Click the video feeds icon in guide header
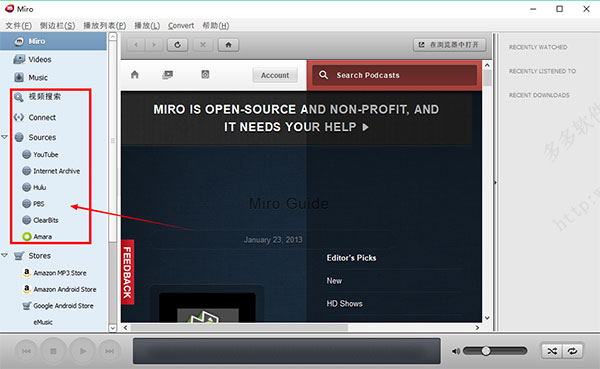Viewport: 600px width, 369px height. click(168, 75)
